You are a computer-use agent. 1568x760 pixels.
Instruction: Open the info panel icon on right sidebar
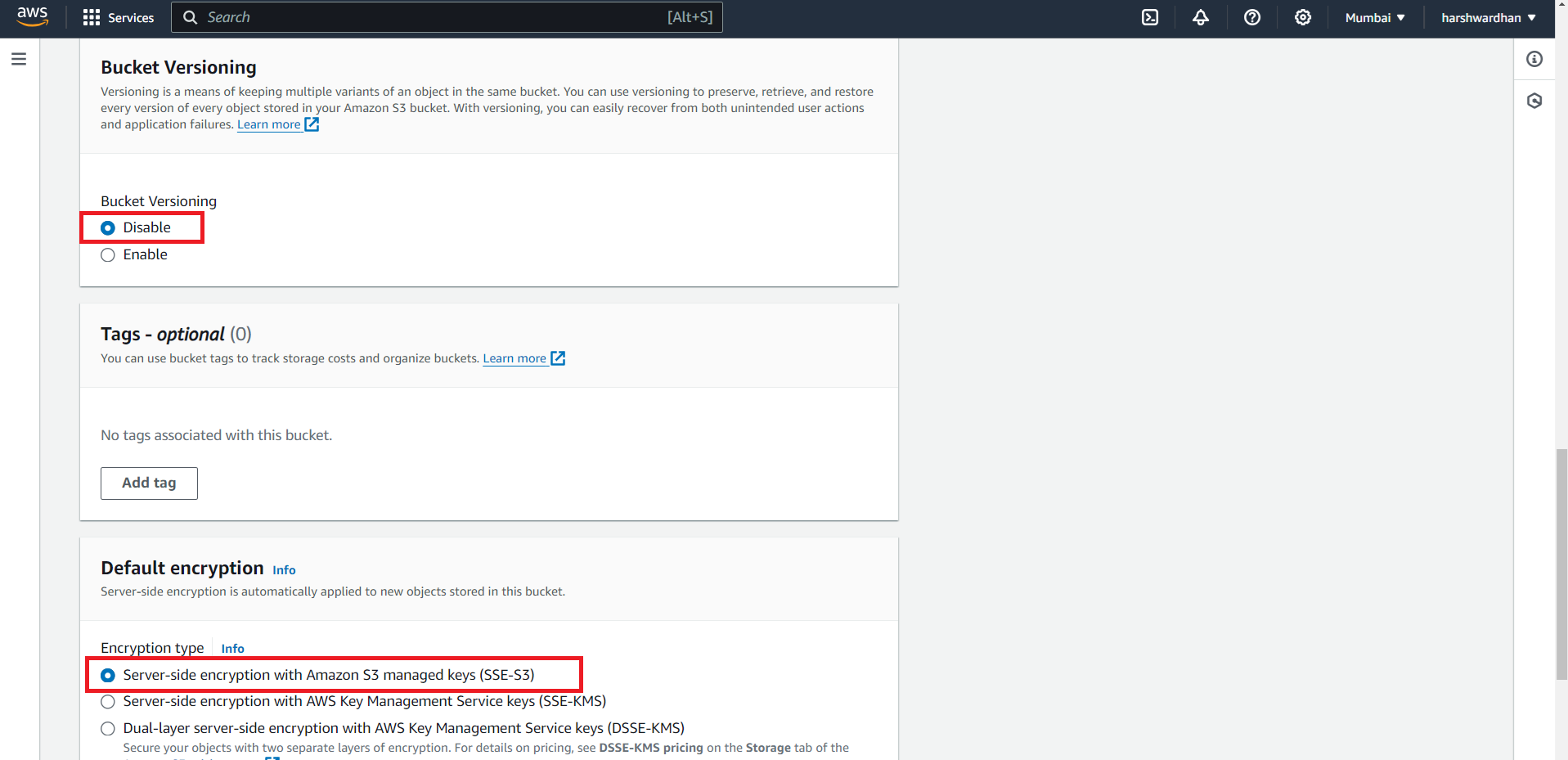1534,59
